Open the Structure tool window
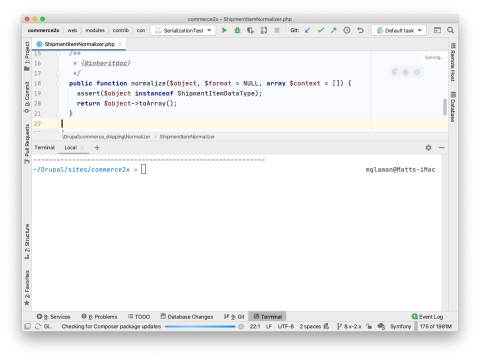 click(27, 241)
